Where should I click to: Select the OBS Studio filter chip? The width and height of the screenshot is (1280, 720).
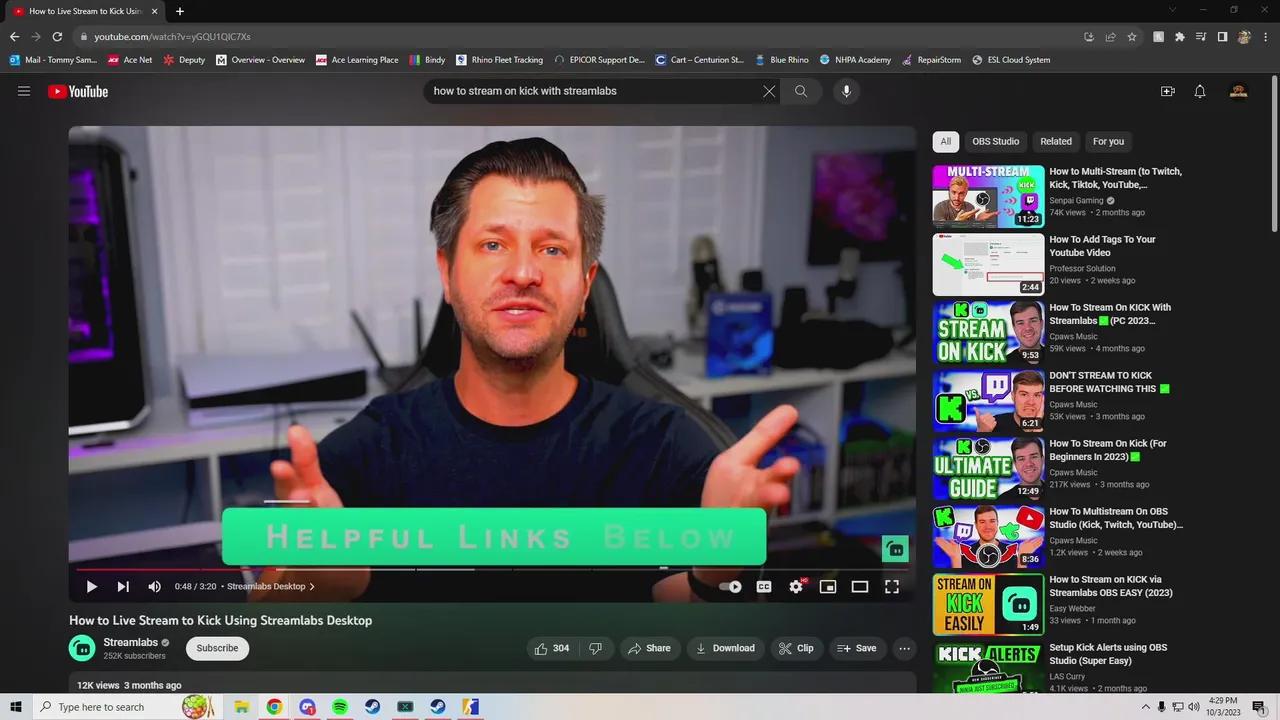pyautogui.click(x=996, y=141)
